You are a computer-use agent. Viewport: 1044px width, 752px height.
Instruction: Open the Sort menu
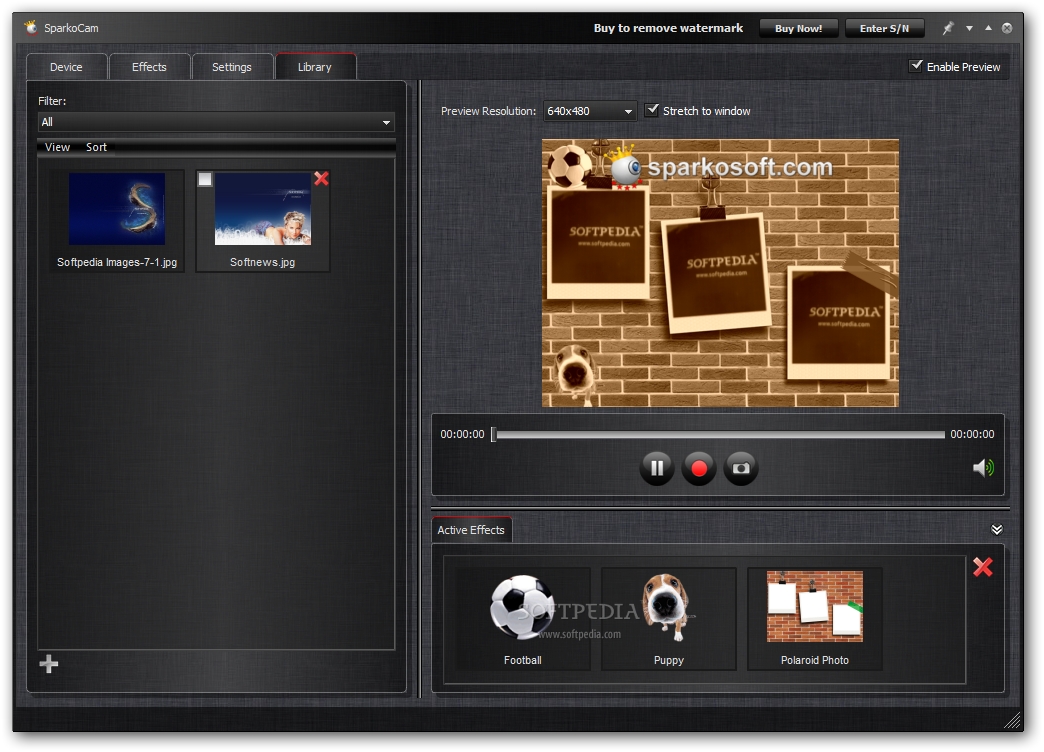[x=96, y=147]
